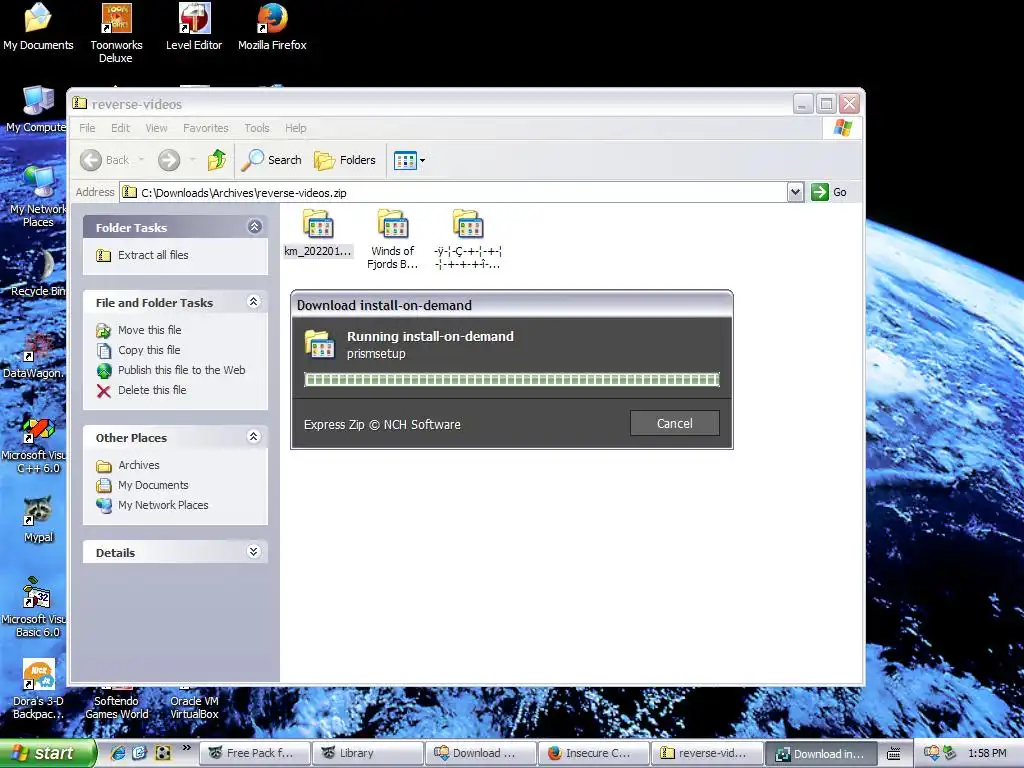This screenshot has height=768, width=1024.
Task: Launch Oracle VM VirtualBox desktop icon
Action: 194,703
